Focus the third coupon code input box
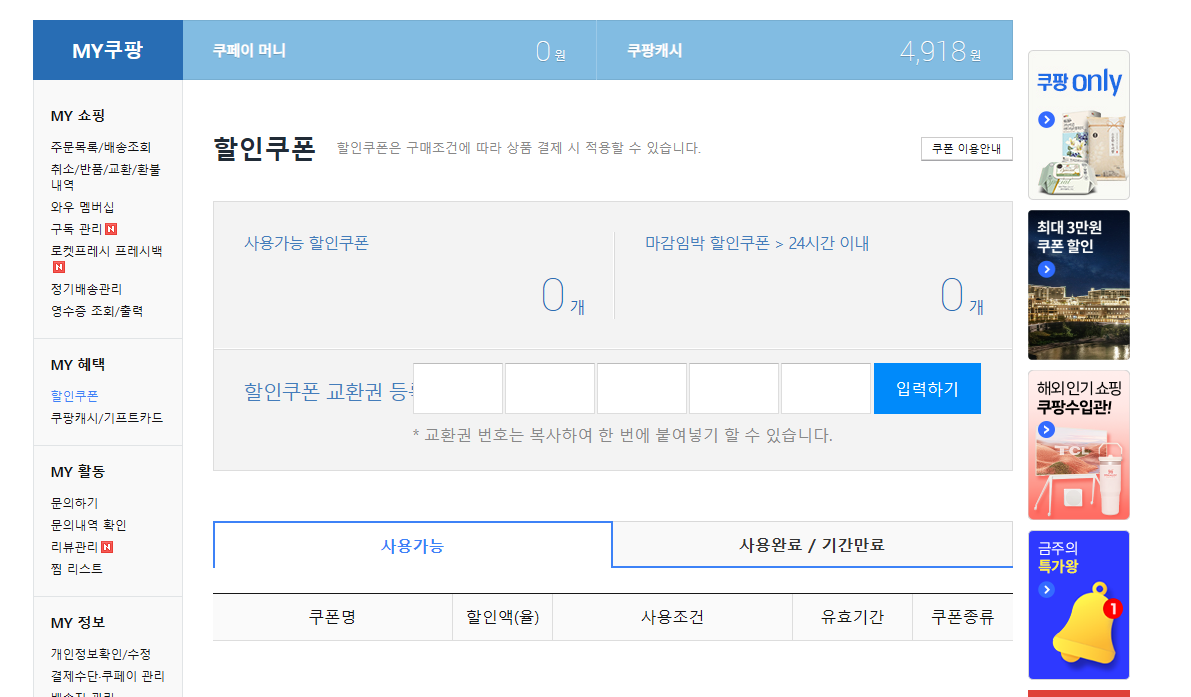 (642, 389)
